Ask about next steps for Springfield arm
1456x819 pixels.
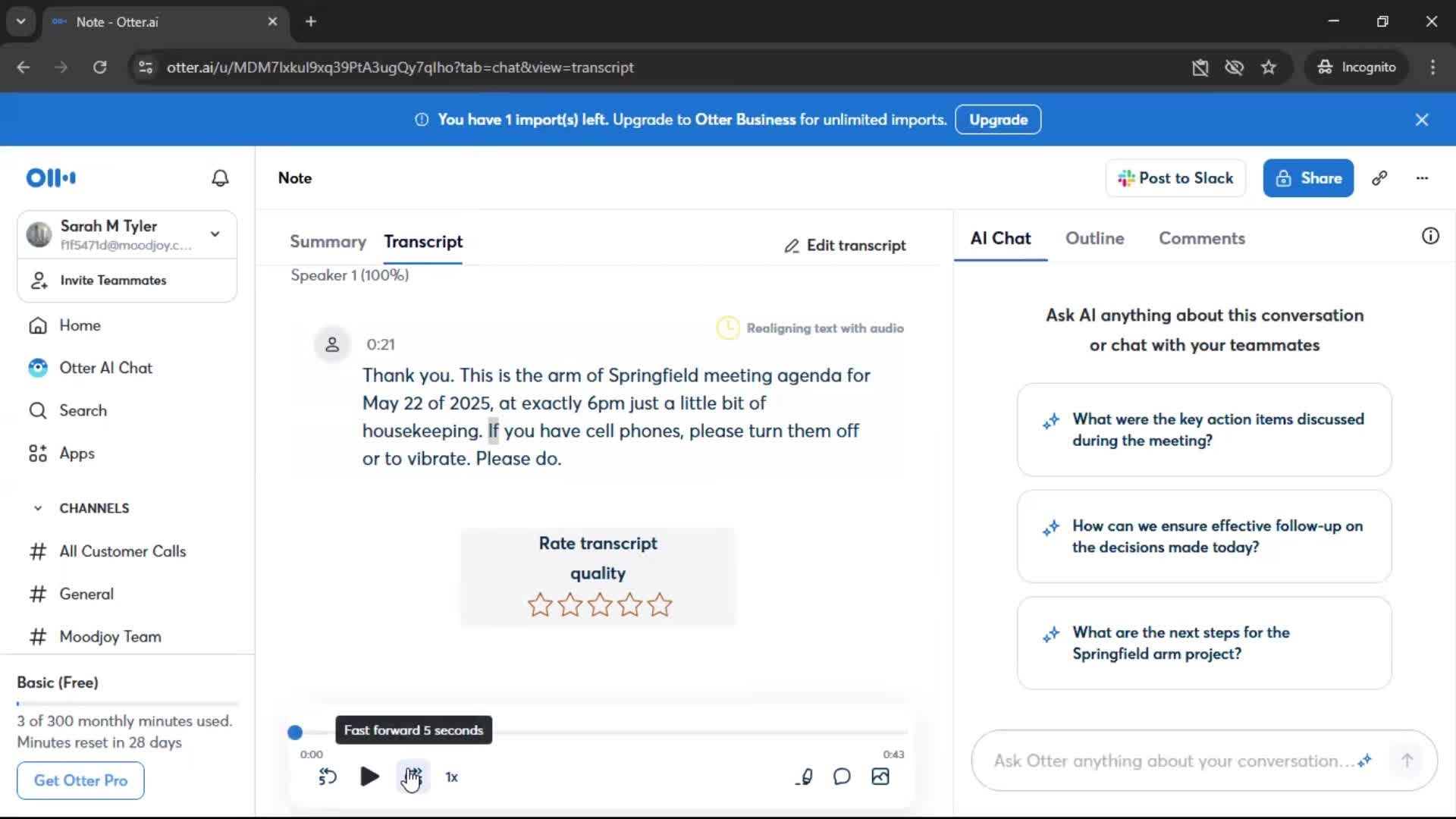(1204, 643)
